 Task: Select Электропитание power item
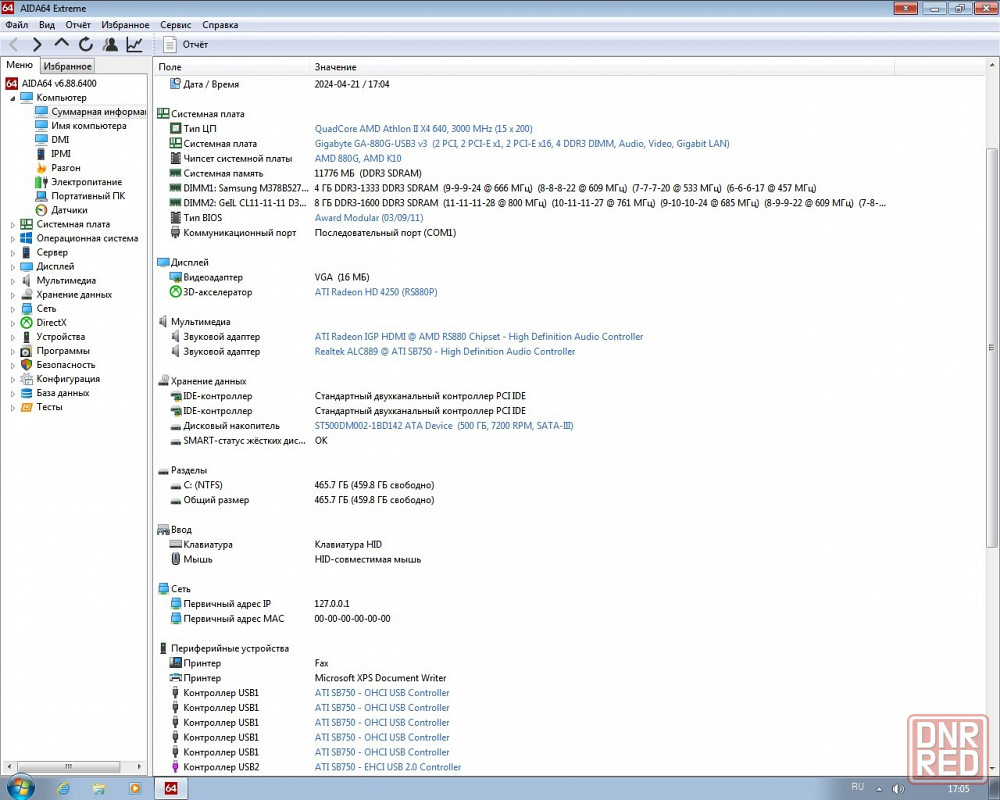(x=86, y=182)
